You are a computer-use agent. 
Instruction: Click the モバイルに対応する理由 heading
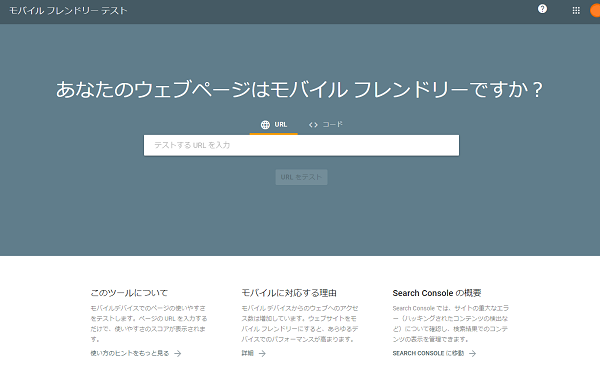(x=289, y=293)
